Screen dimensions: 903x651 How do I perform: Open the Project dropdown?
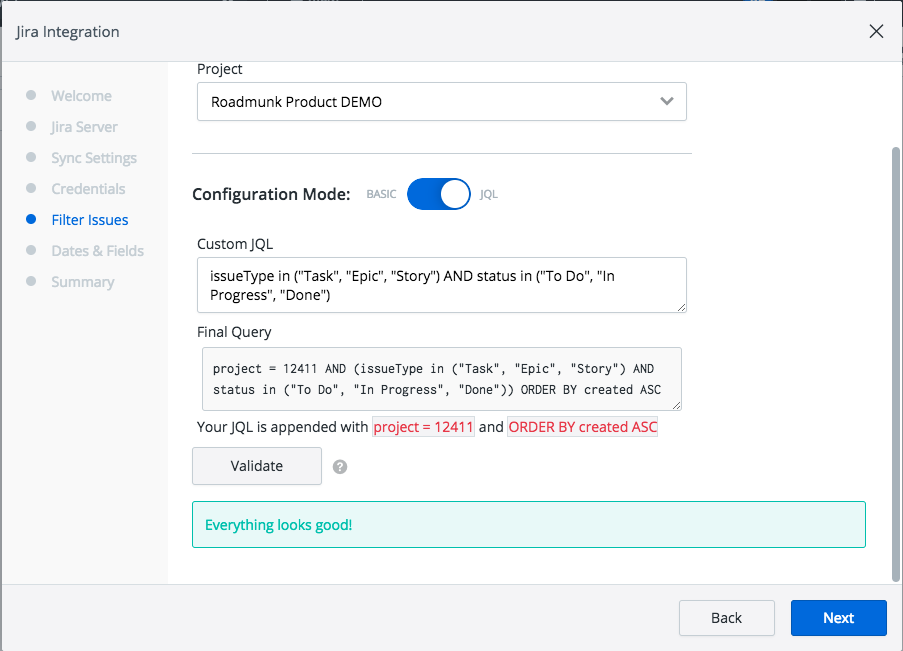click(x=441, y=102)
